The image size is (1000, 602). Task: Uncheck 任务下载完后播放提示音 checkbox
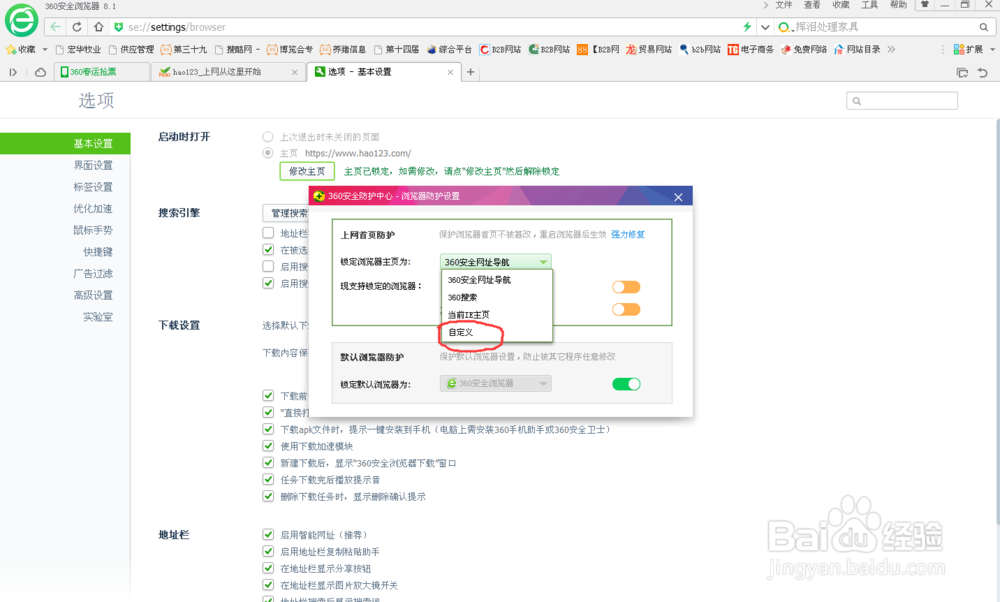(x=268, y=479)
